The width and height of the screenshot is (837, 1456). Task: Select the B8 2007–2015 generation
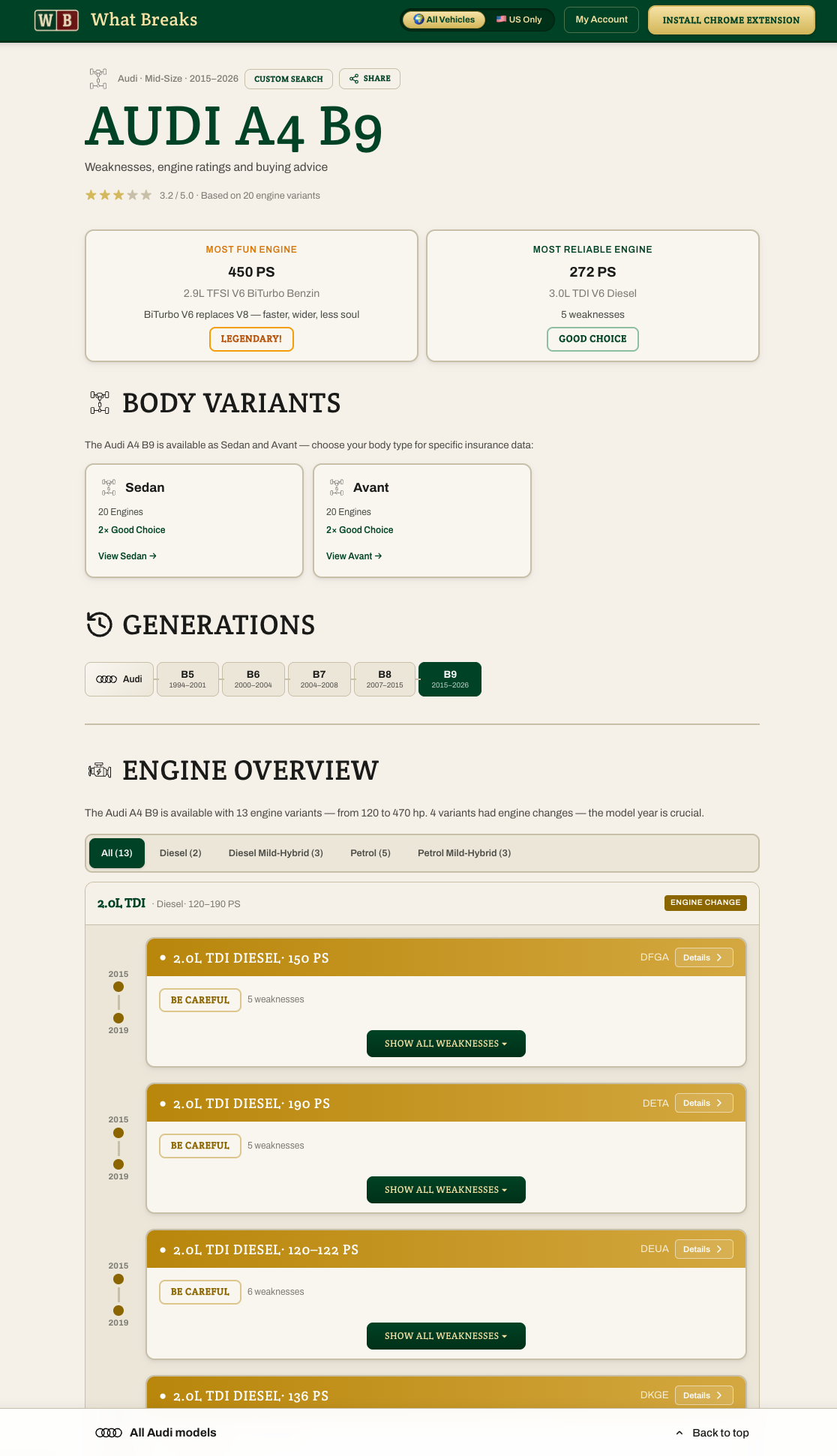click(385, 679)
